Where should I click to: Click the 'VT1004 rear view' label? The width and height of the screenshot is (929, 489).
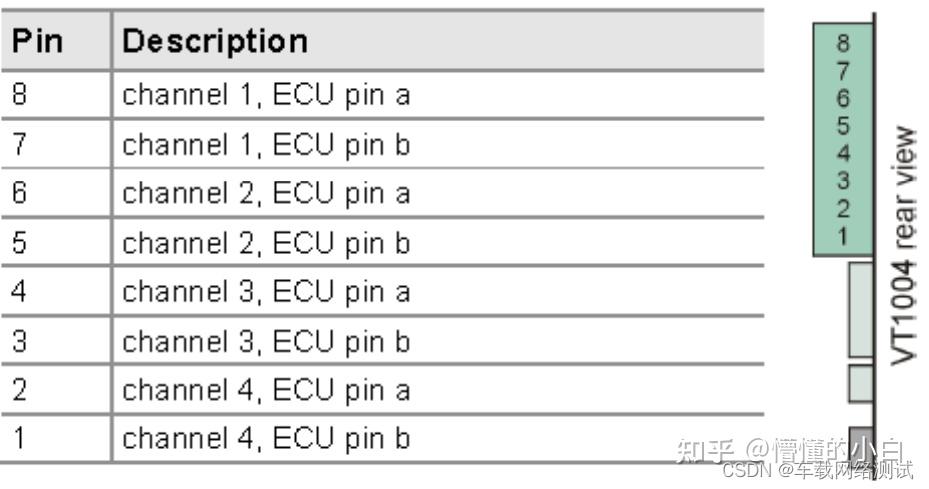click(x=904, y=245)
